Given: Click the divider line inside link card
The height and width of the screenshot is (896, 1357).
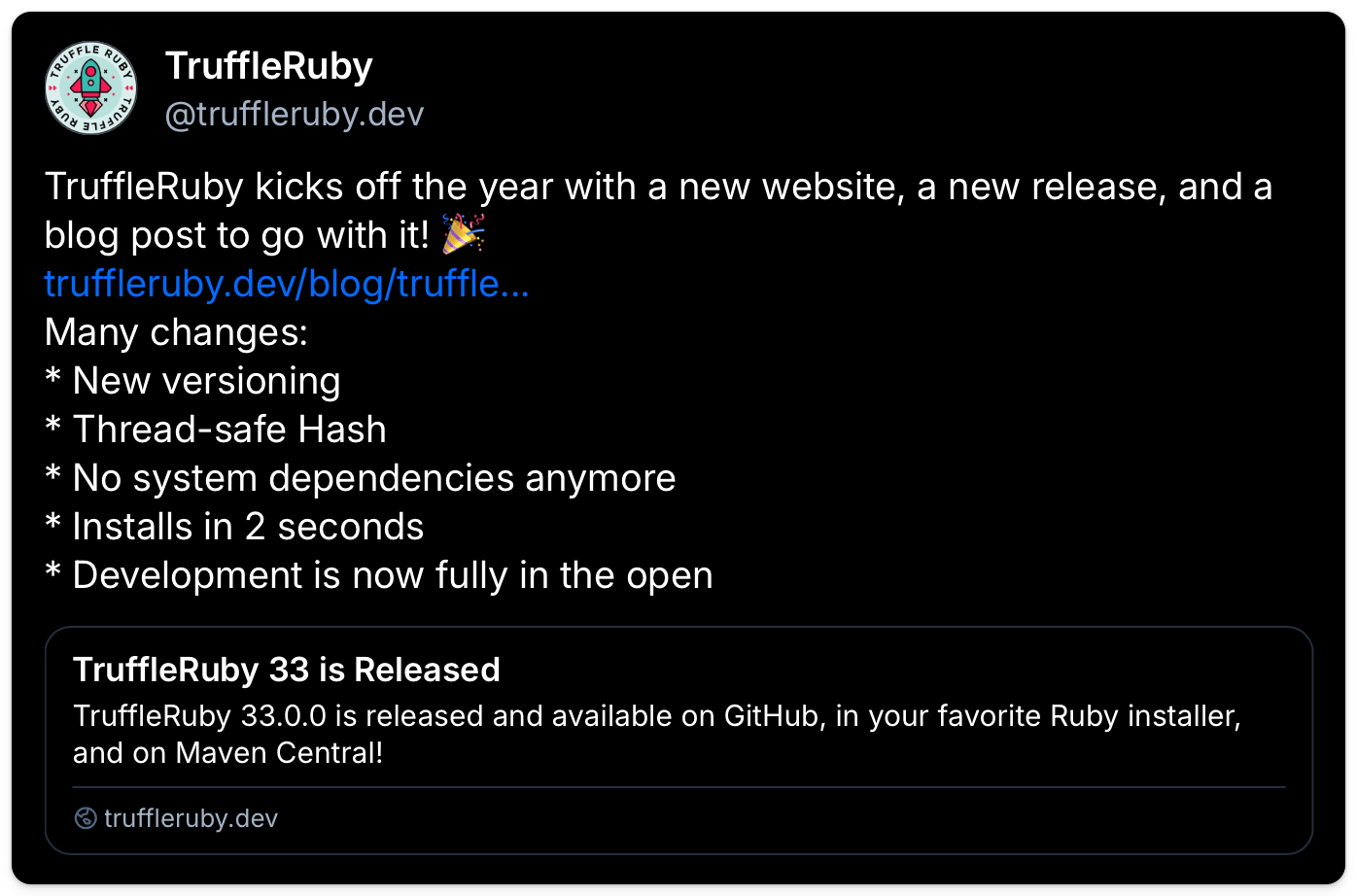Looking at the screenshot, I should tap(678, 786).
